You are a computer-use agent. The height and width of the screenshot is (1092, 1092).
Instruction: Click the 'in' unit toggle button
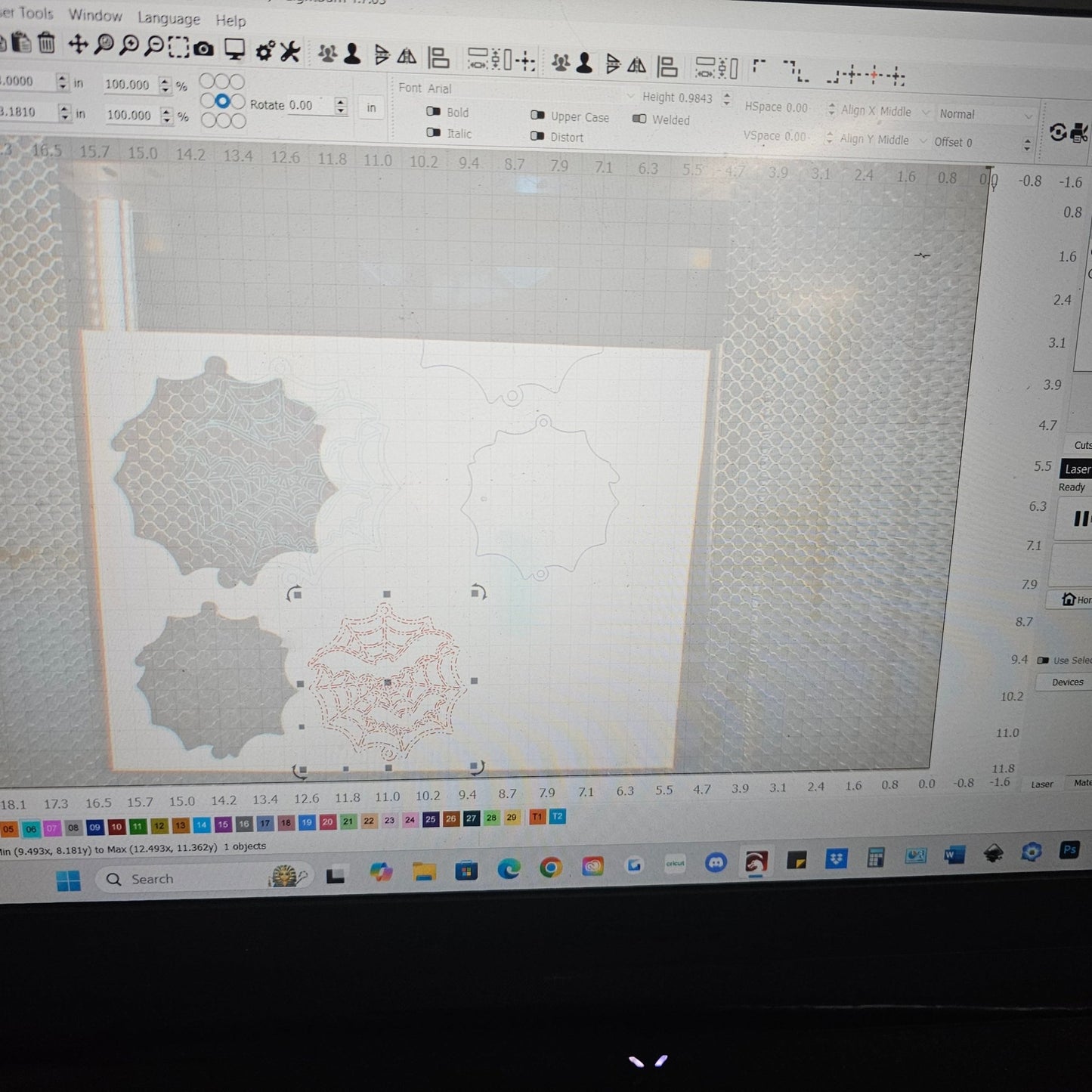371,107
